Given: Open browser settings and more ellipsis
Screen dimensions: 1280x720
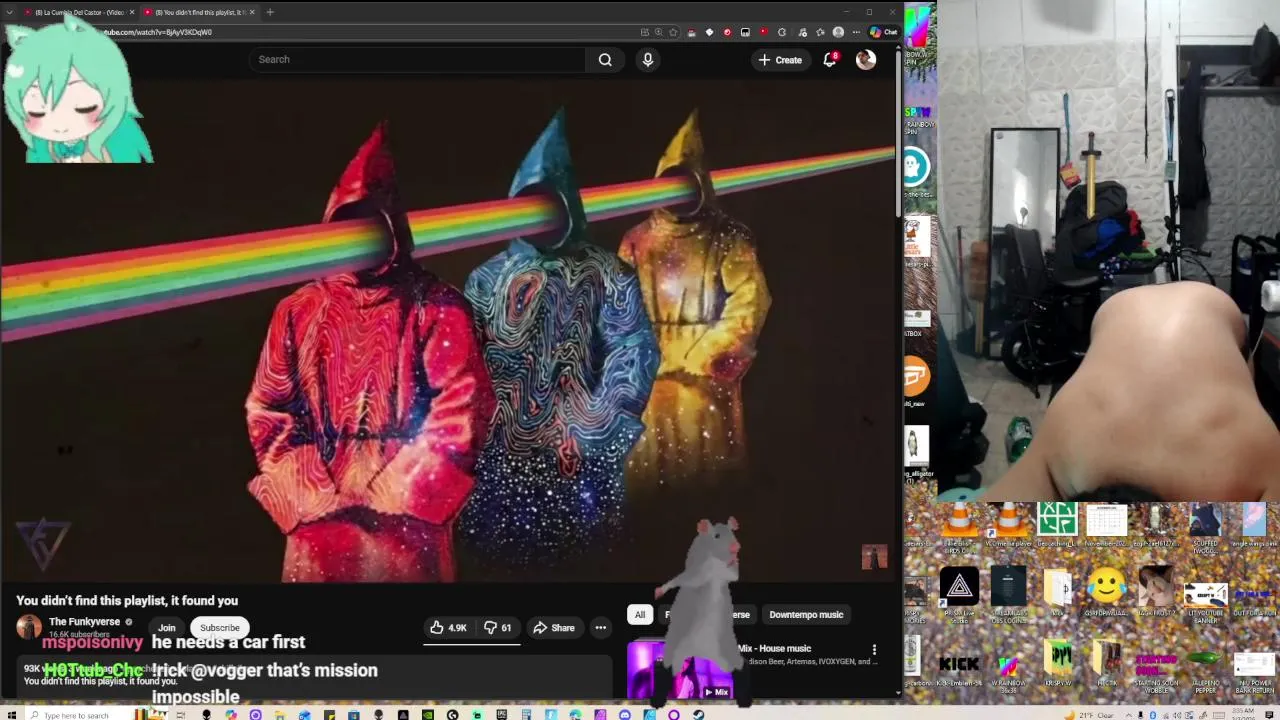Looking at the screenshot, I should click(856, 32).
